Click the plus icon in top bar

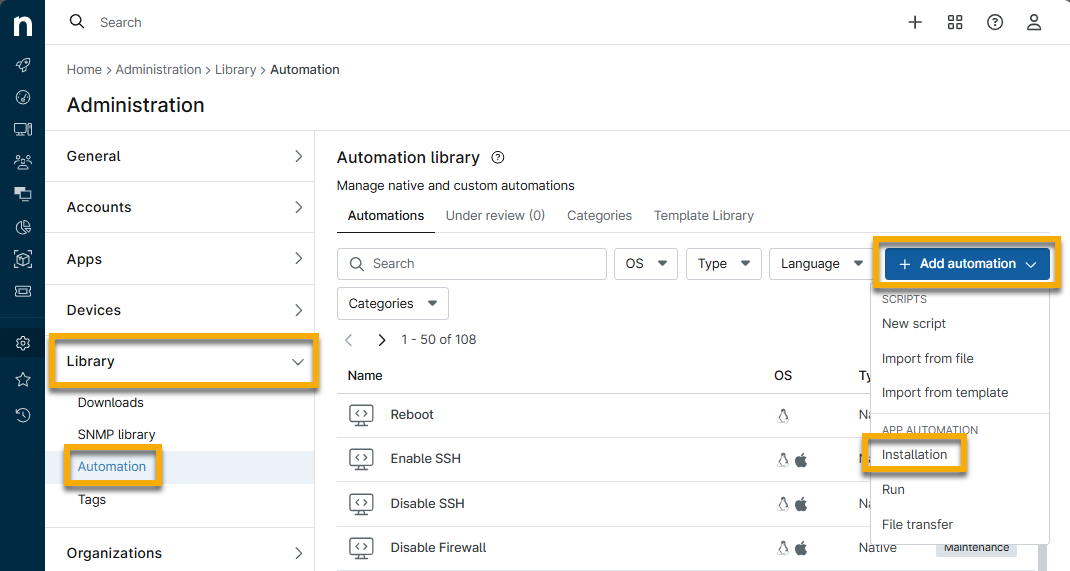click(x=914, y=22)
